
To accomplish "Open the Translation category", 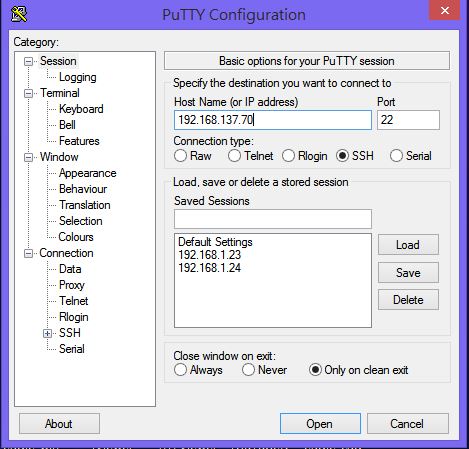I will (x=85, y=205).
